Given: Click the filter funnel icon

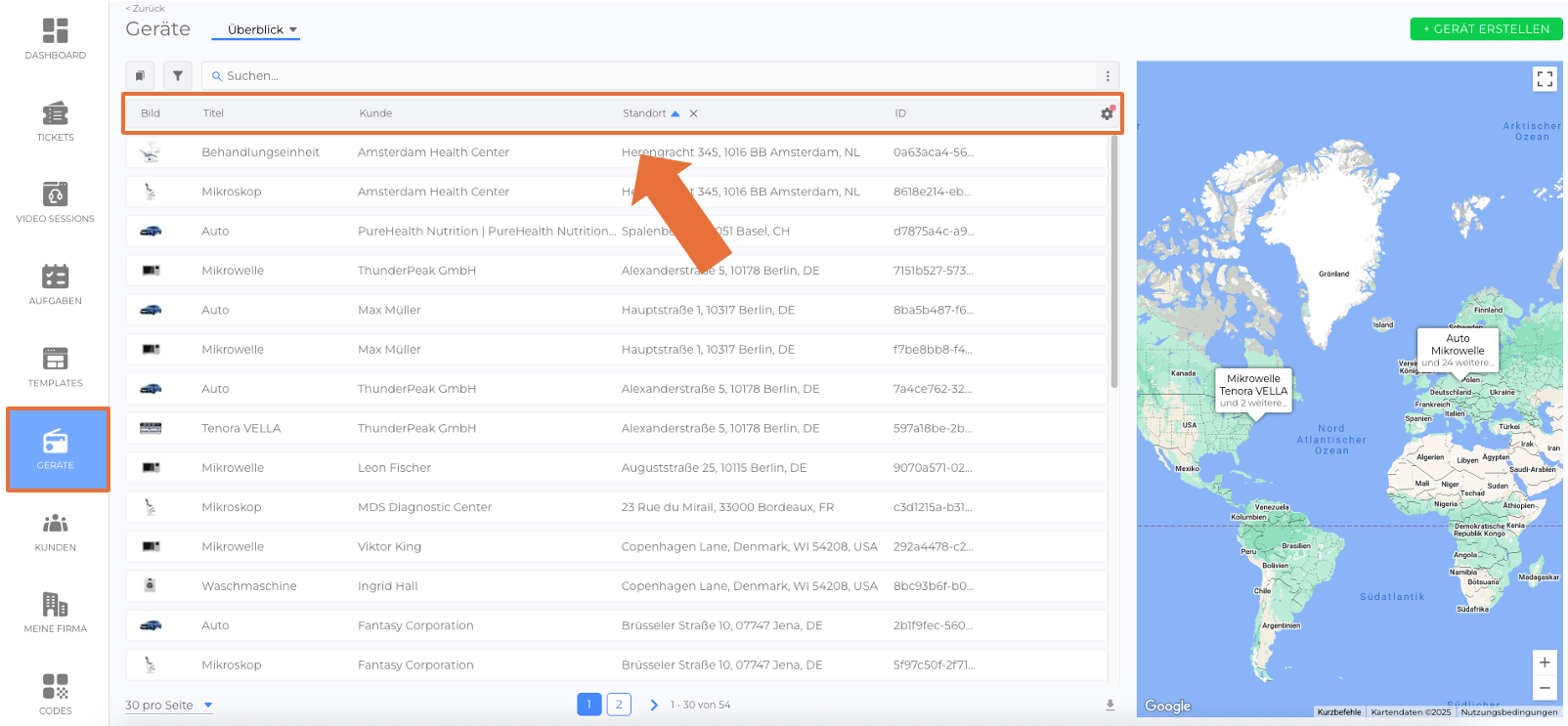Looking at the screenshot, I should (x=177, y=75).
